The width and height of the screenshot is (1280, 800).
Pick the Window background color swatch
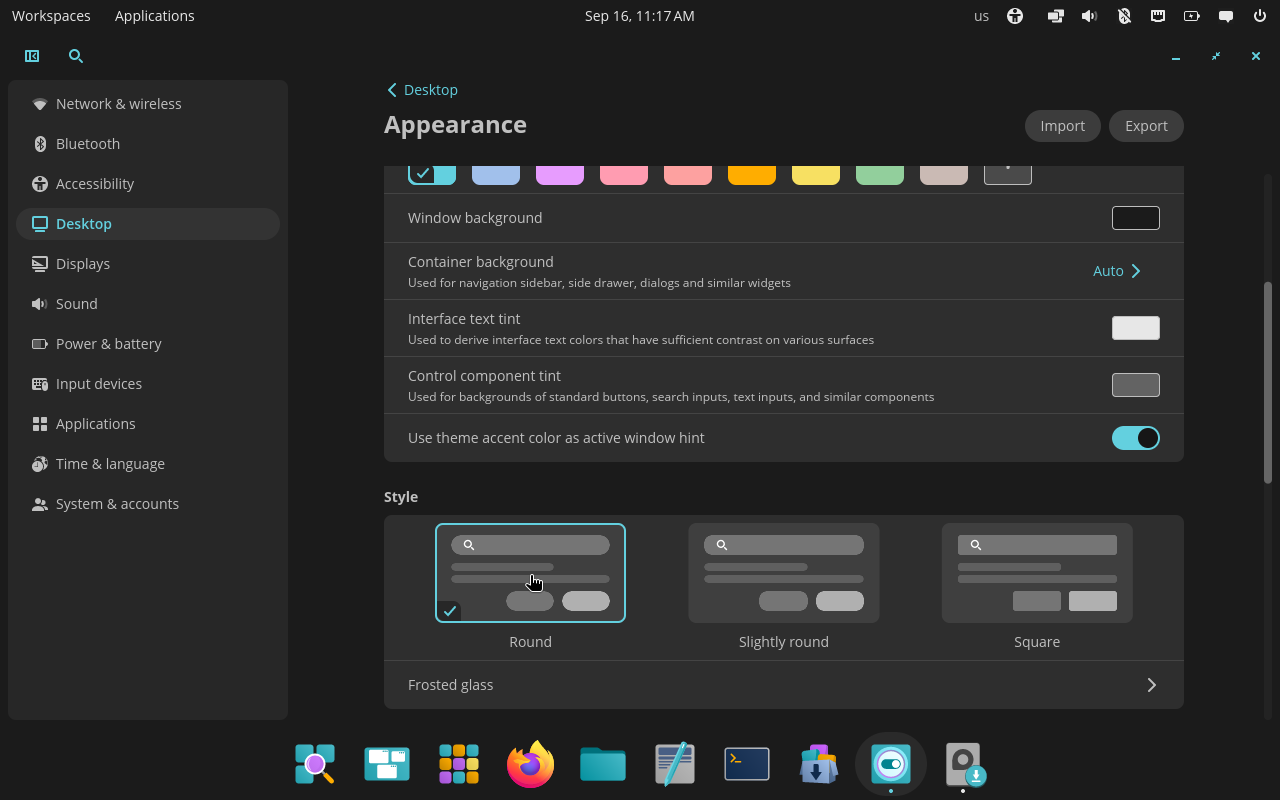(x=1136, y=218)
